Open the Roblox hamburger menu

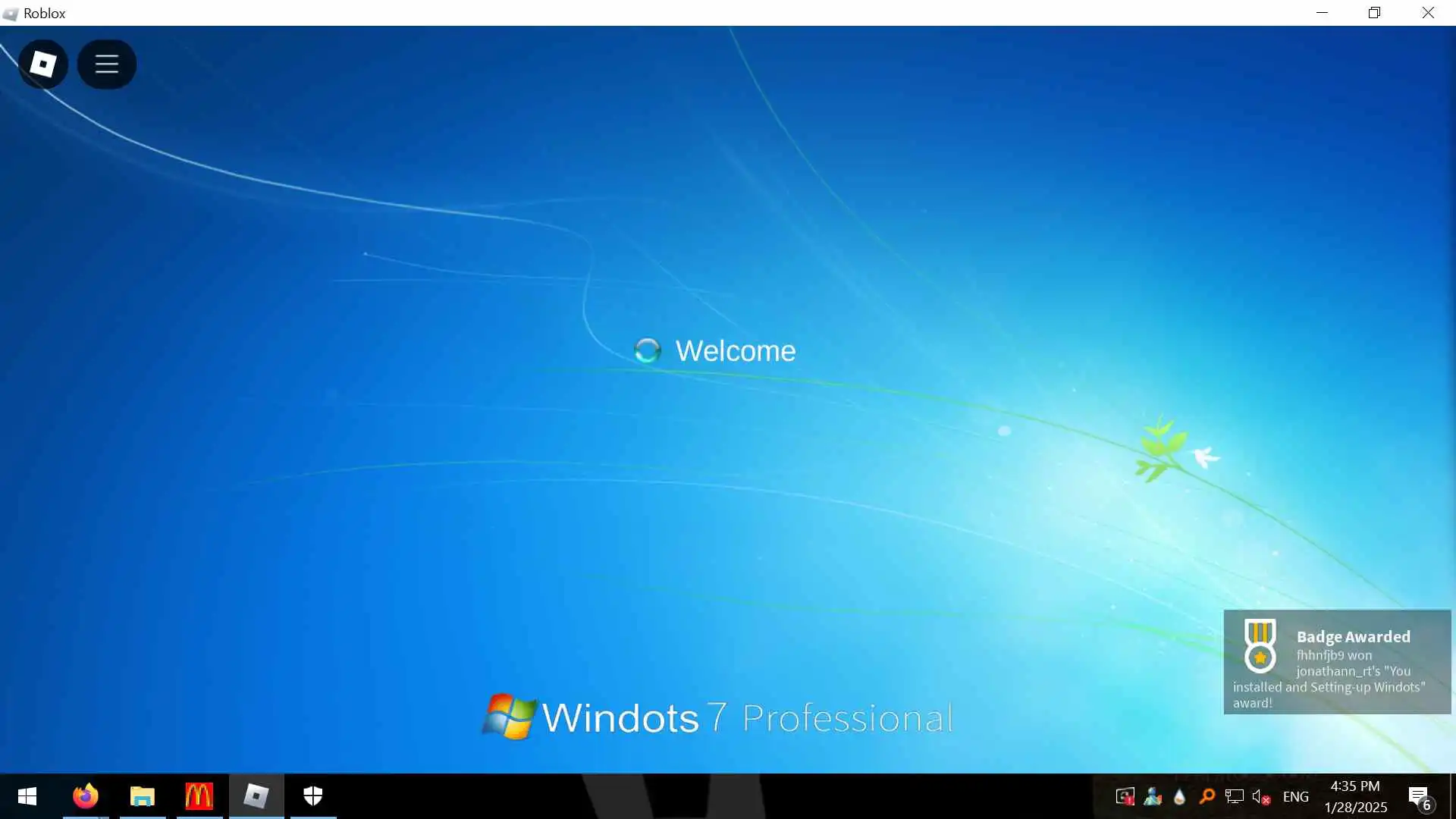point(106,64)
